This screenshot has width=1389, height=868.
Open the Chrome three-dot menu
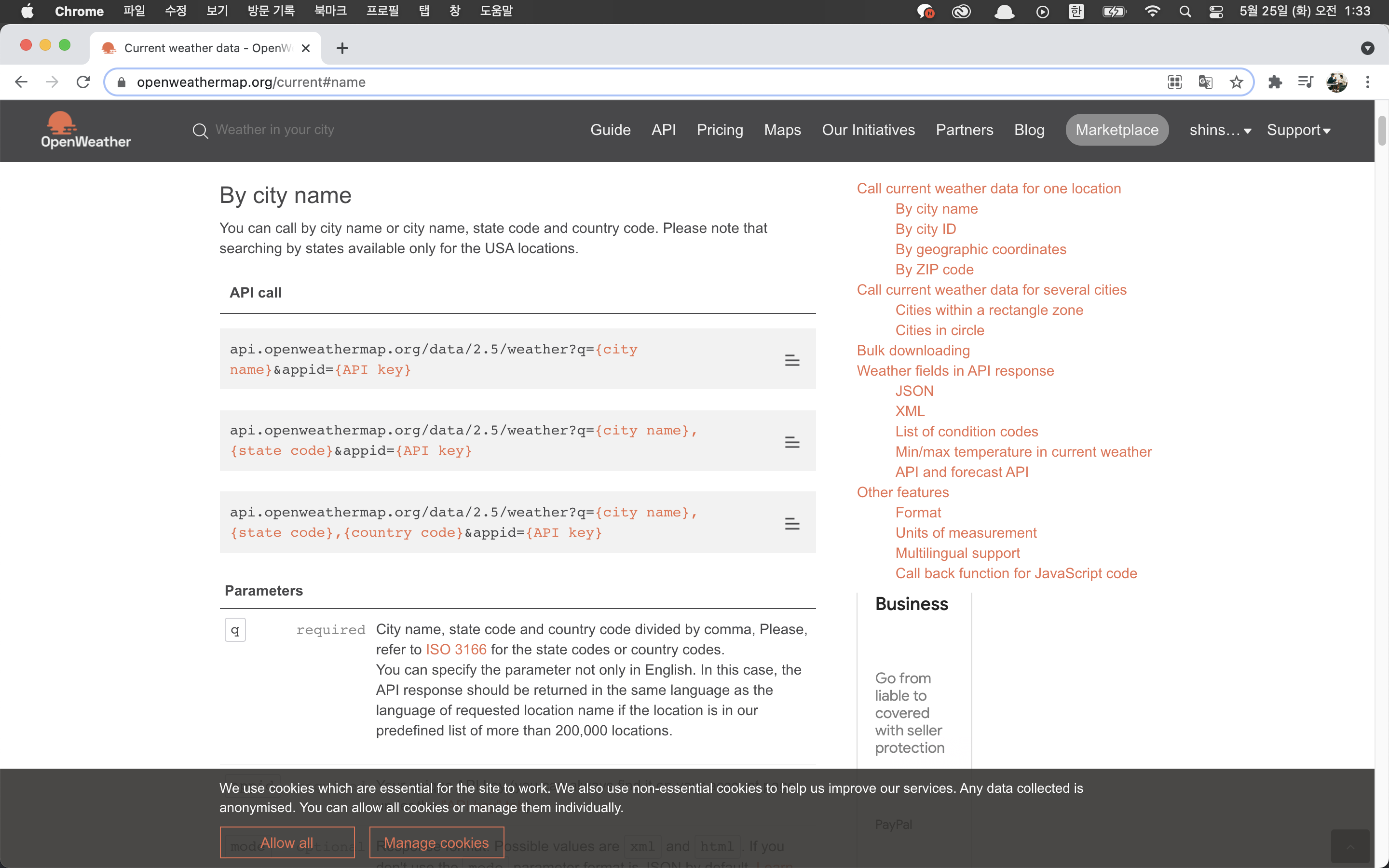click(x=1368, y=82)
